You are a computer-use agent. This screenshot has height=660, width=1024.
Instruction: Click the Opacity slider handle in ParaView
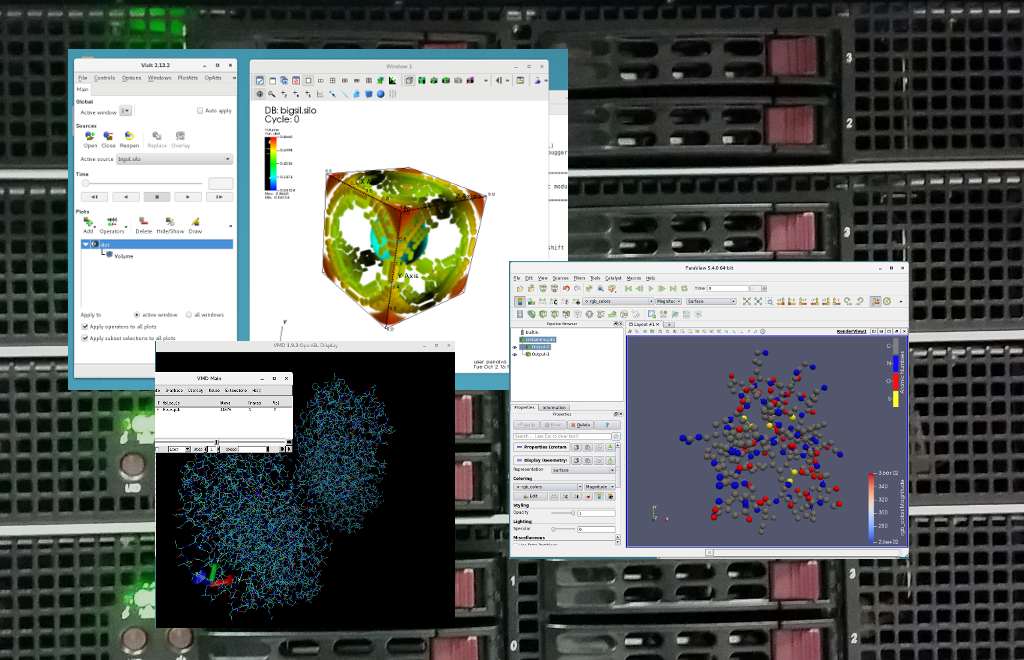573,513
